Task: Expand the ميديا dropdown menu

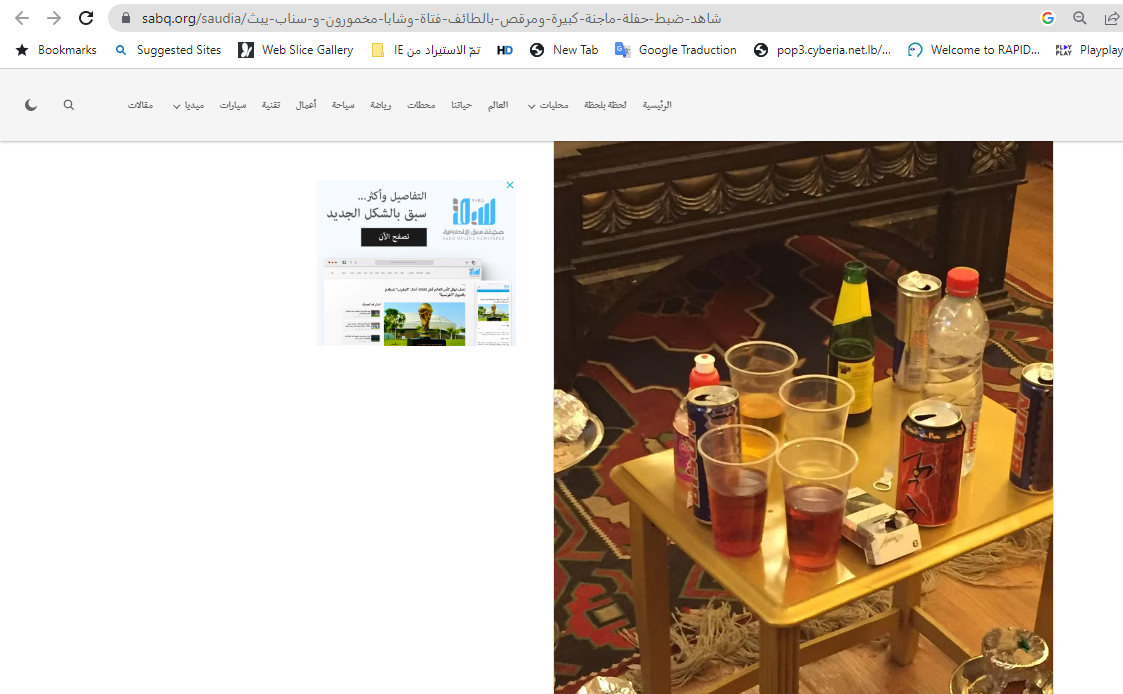Action: (x=189, y=105)
